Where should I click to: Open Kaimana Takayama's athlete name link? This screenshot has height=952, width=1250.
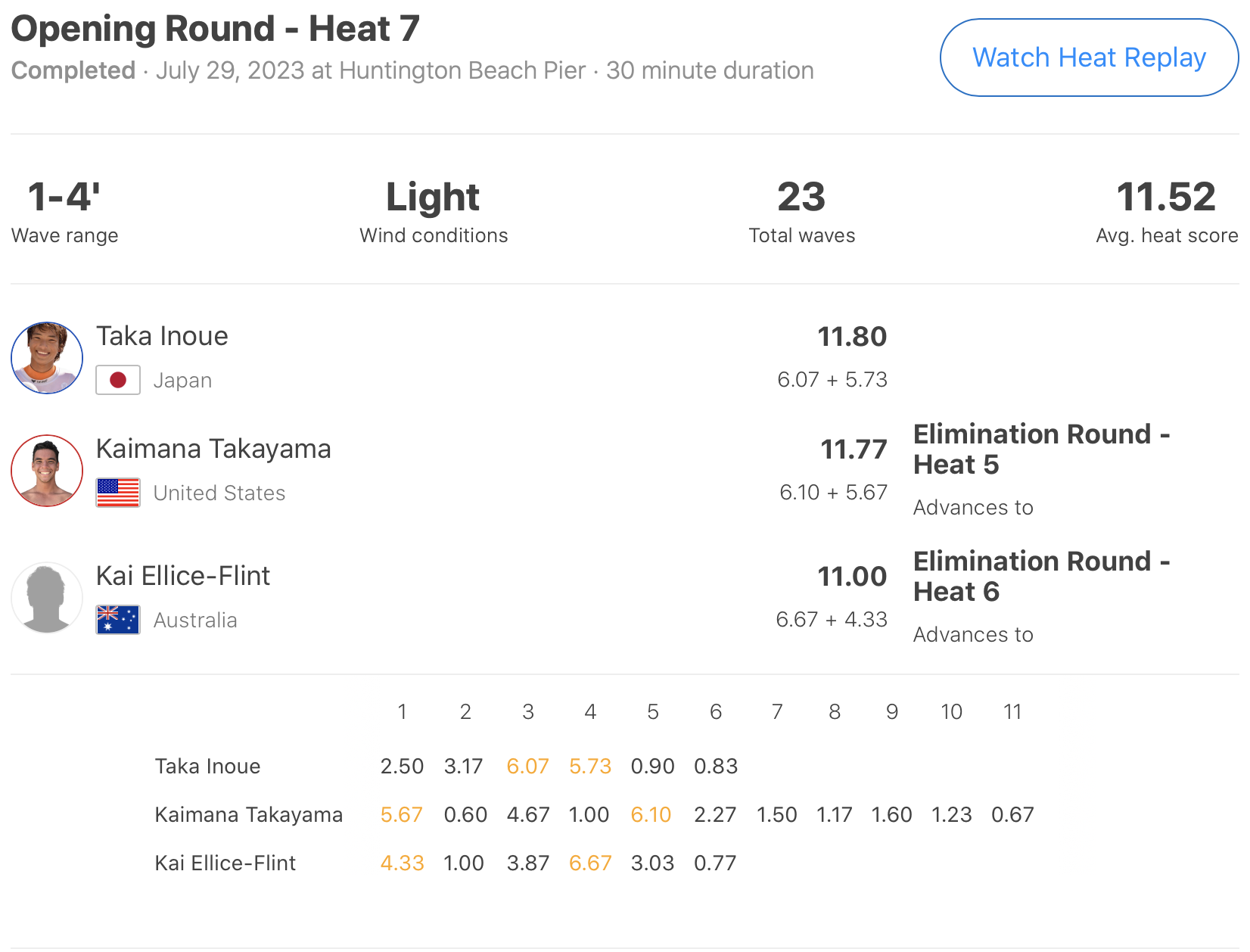213,449
